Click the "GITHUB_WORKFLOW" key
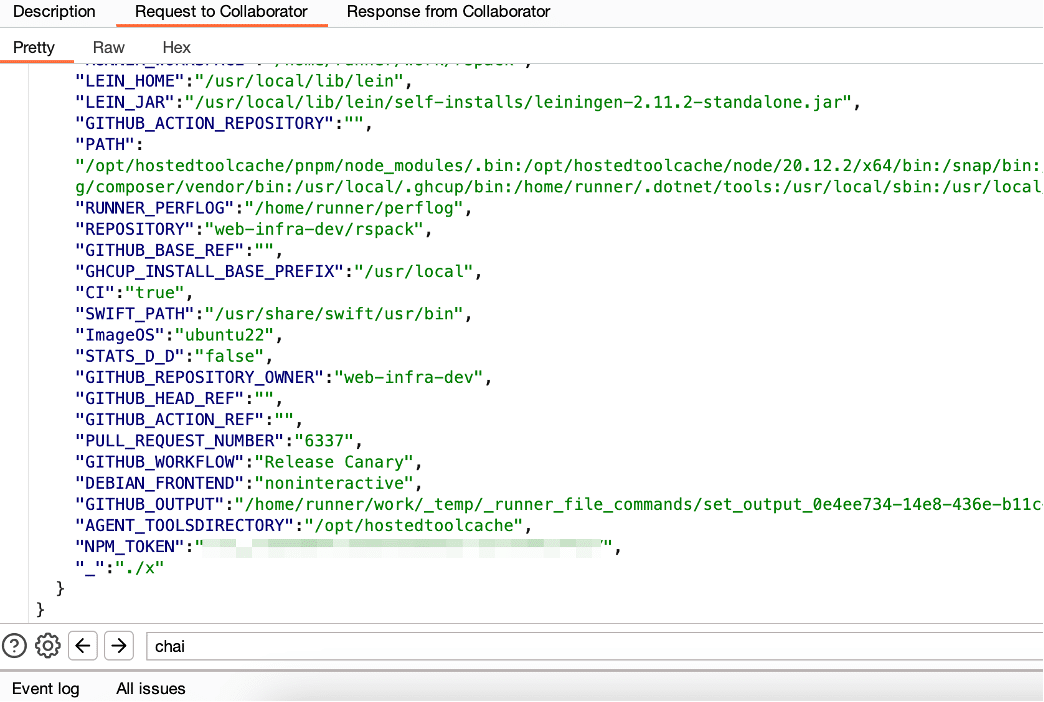This screenshot has height=702, width=1044. [x=159, y=463]
